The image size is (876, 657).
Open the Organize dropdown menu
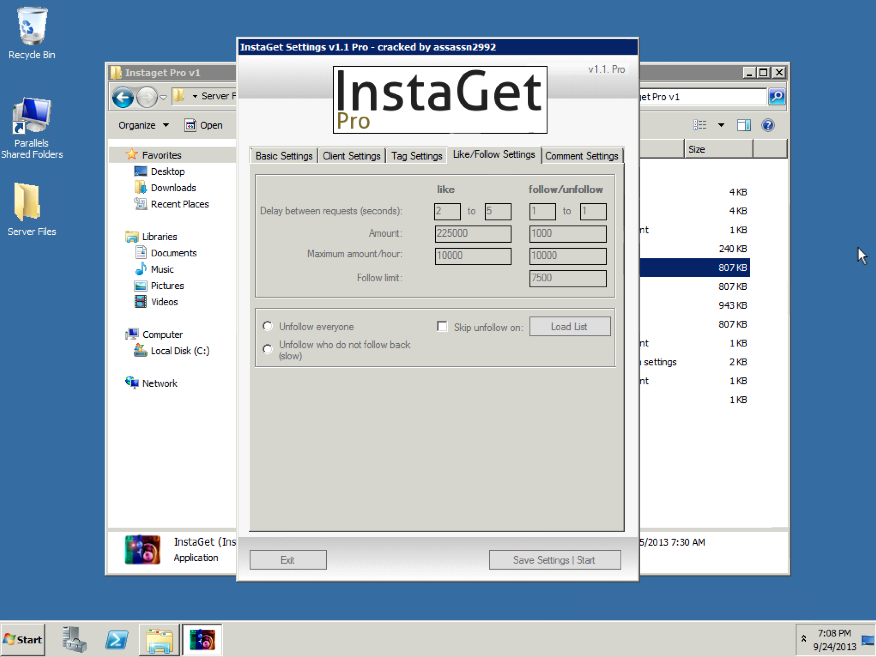[x=143, y=125]
